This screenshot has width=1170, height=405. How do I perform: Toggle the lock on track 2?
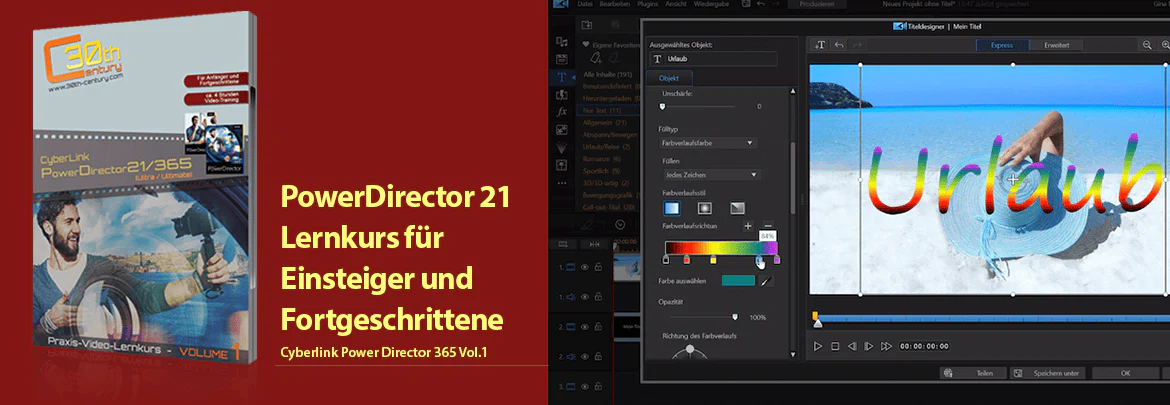pos(598,327)
